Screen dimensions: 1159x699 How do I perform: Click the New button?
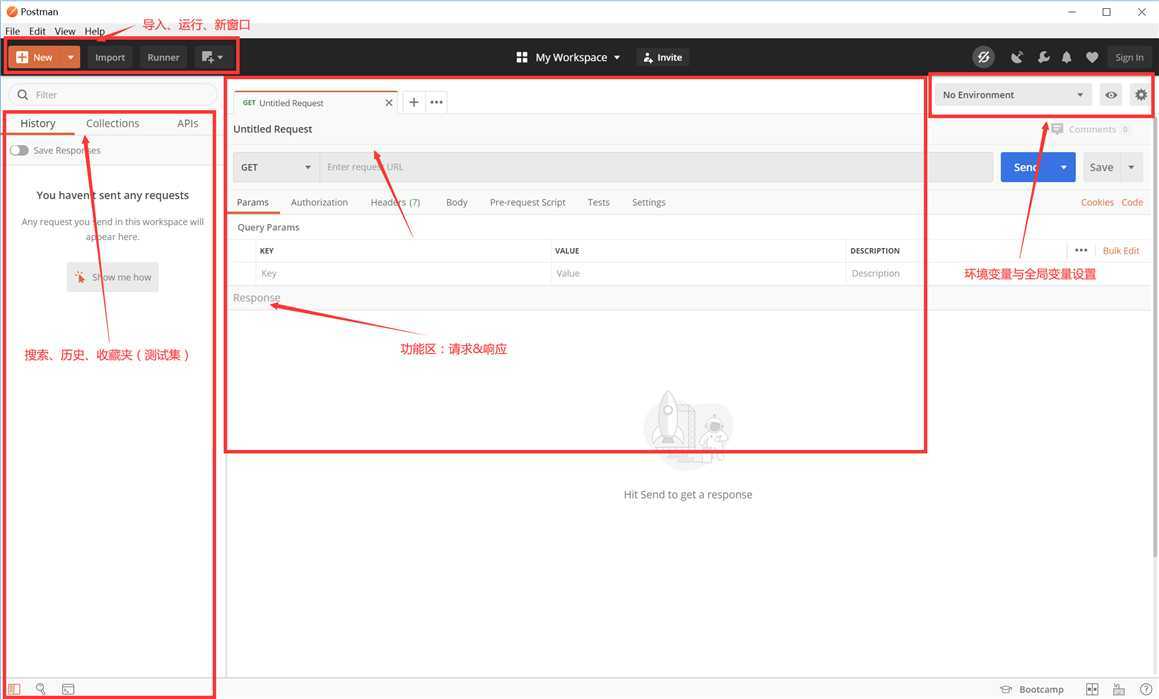click(x=35, y=57)
